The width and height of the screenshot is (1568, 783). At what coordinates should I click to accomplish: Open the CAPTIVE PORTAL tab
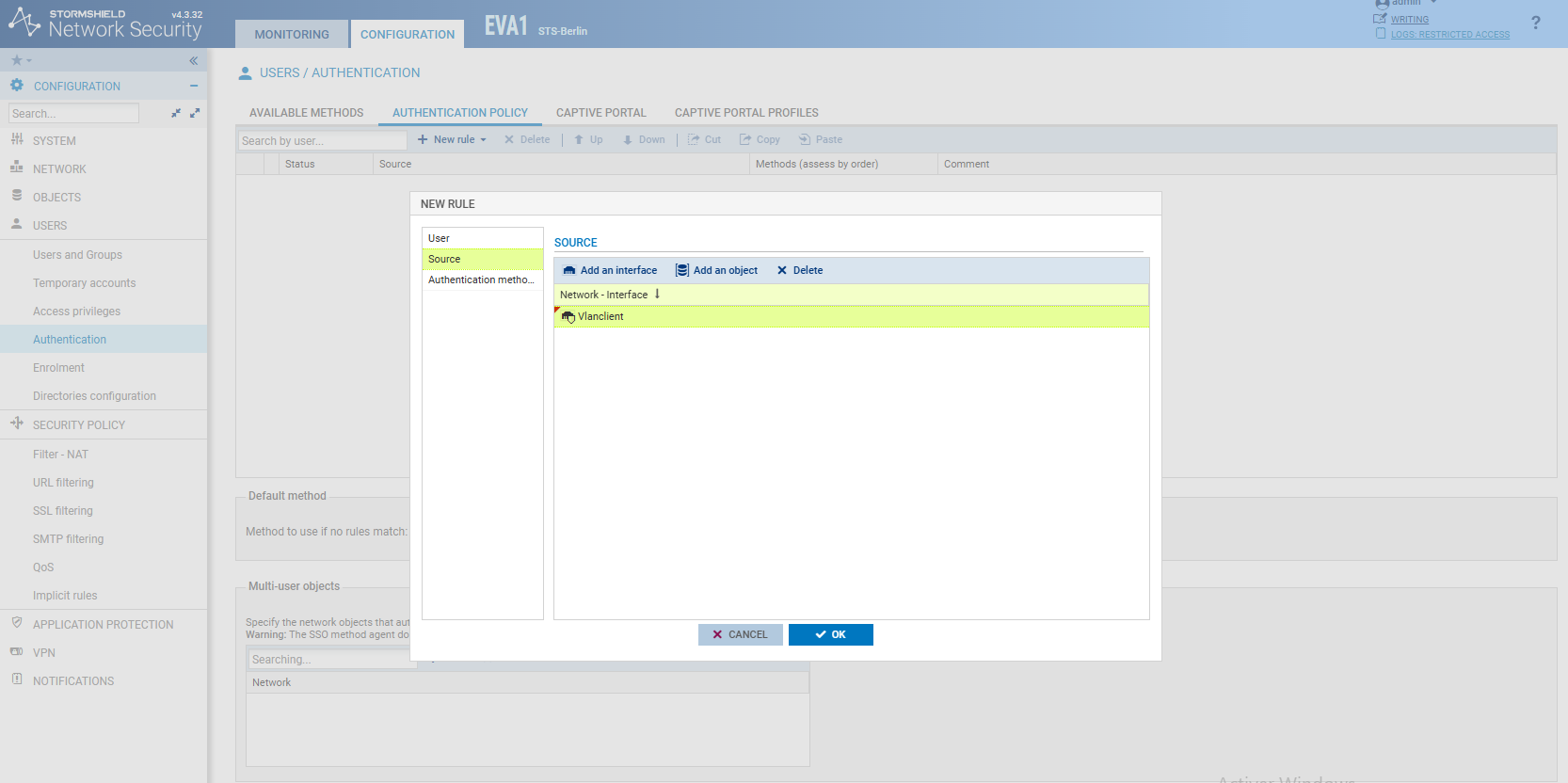point(600,113)
